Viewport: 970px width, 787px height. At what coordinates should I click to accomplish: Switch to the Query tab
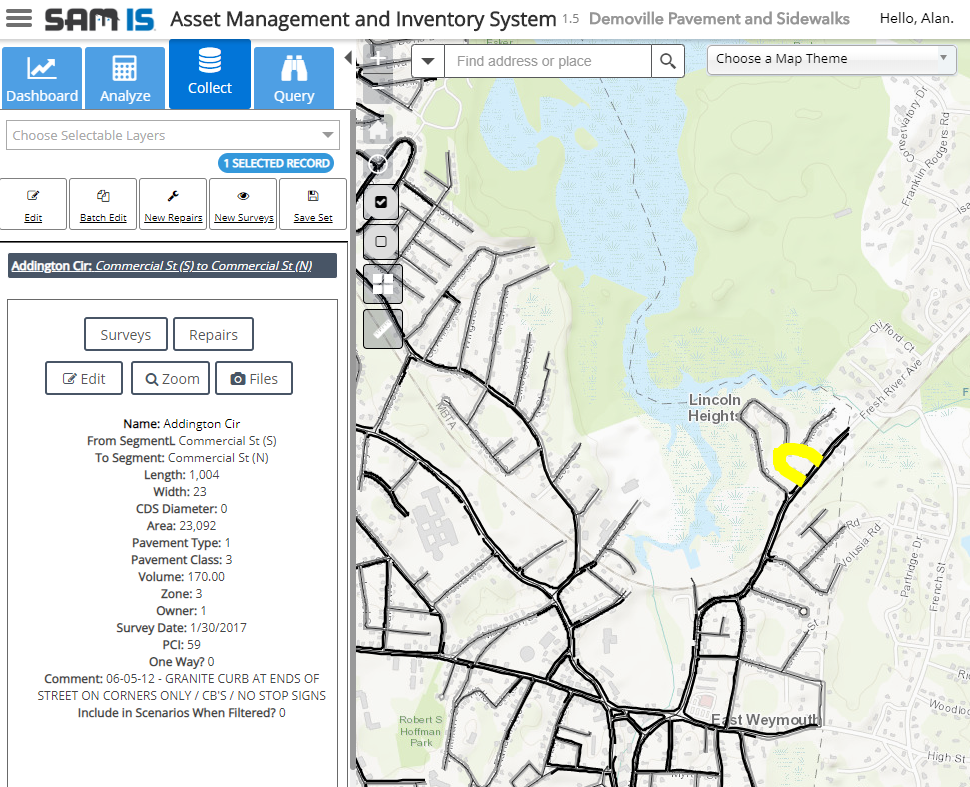coord(294,79)
